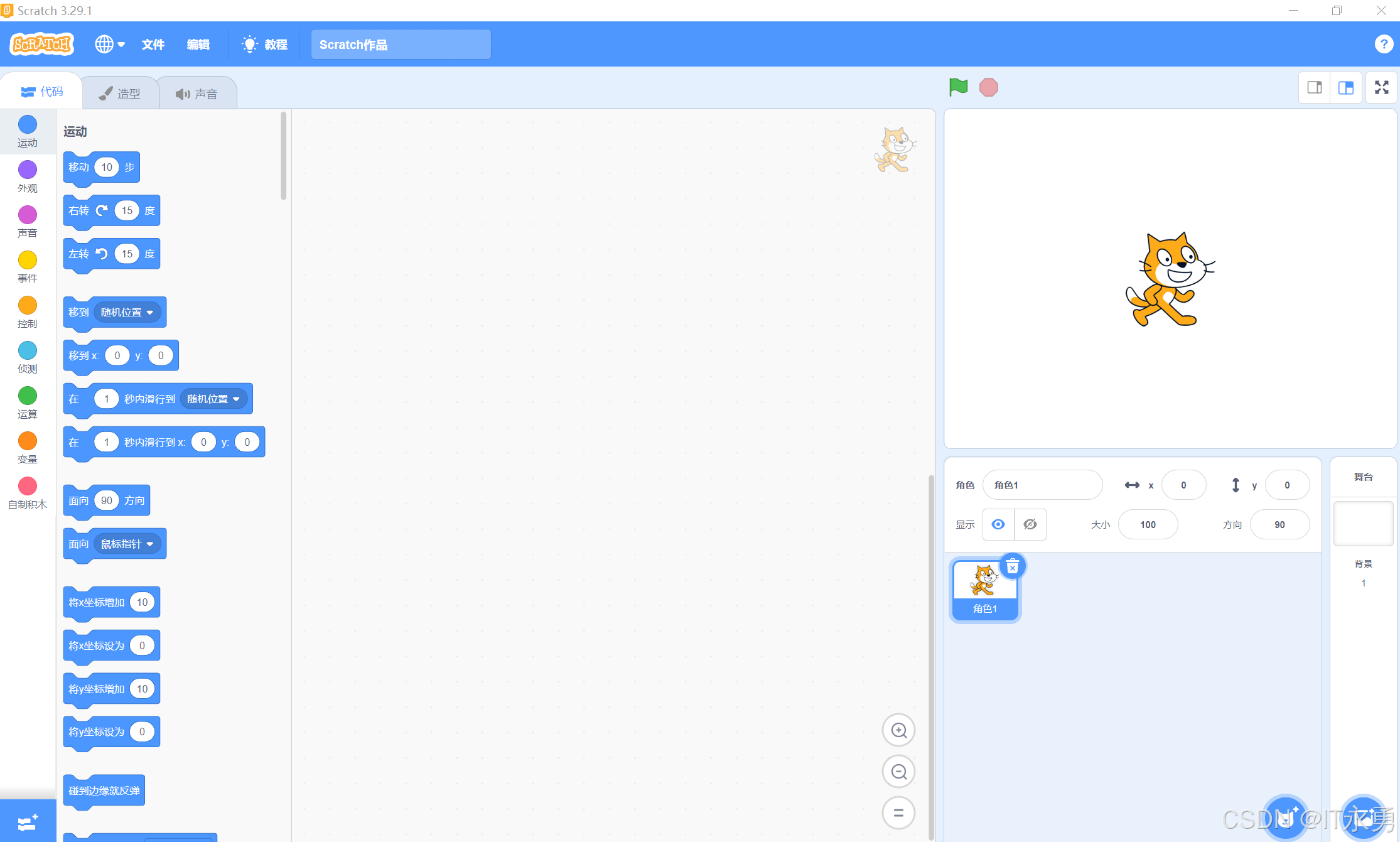Image resolution: width=1400 pixels, height=842 pixels.
Task: Click the block palette vertical scrollbar
Action: coord(284,156)
